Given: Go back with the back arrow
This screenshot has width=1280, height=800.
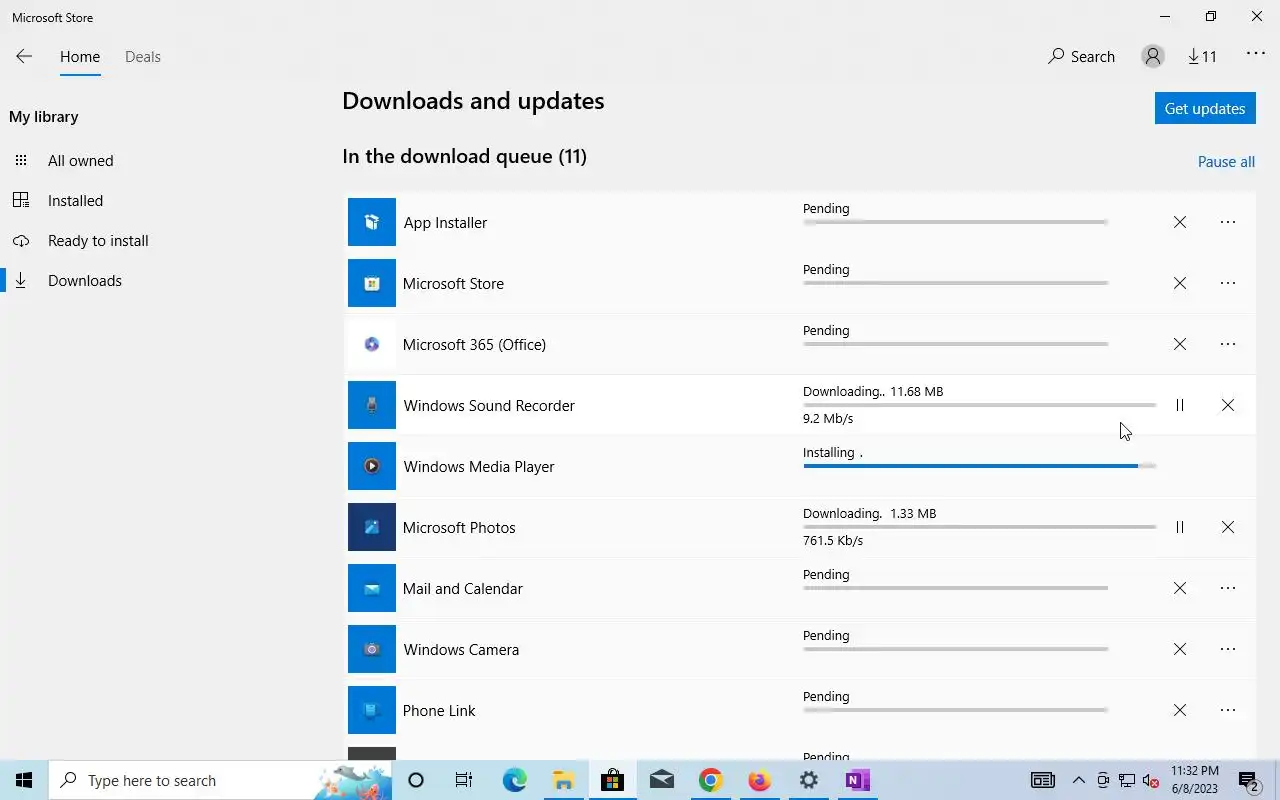Looking at the screenshot, I should pyautogui.click(x=24, y=57).
